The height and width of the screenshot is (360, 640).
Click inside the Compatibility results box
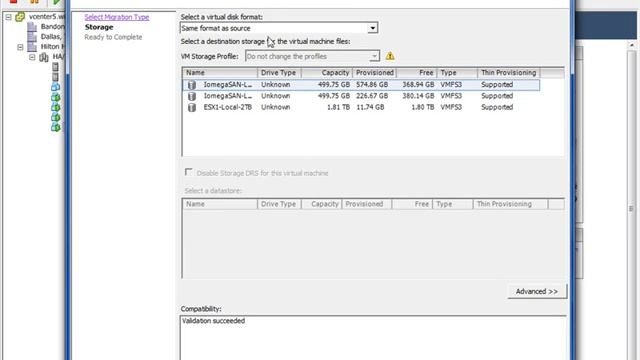[373, 338]
